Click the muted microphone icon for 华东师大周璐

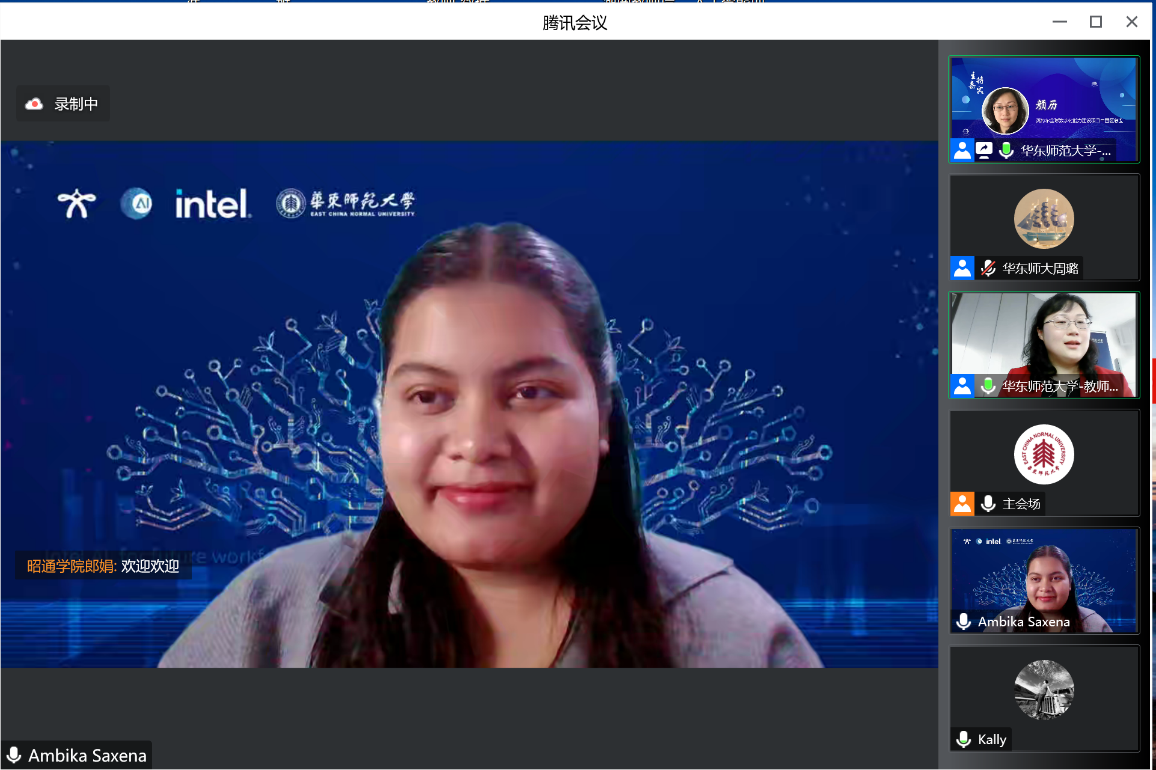(x=988, y=268)
